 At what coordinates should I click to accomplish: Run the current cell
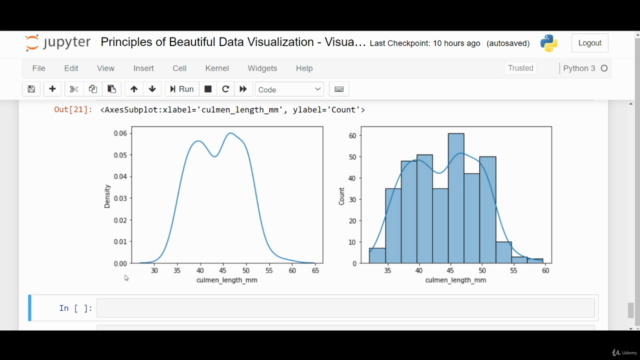(x=182, y=89)
